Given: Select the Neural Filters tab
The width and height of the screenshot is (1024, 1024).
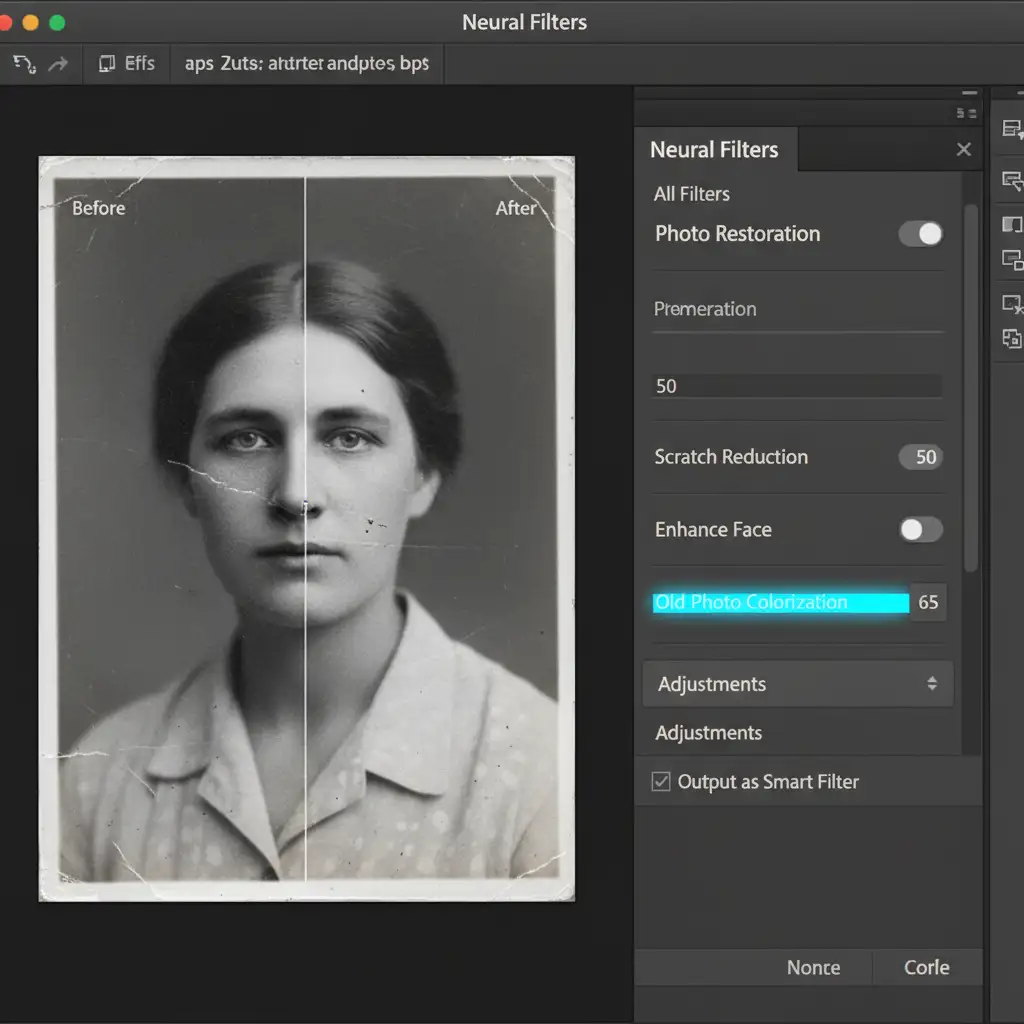Looking at the screenshot, I should pos(714,150).
